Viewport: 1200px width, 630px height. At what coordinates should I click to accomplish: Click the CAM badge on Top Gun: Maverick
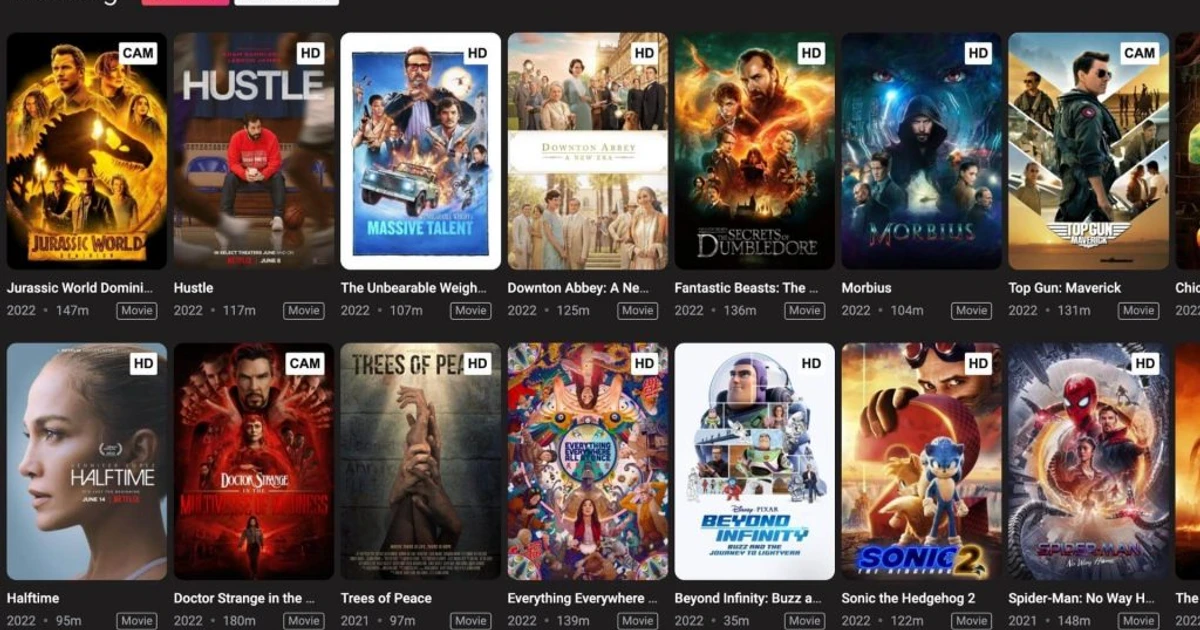(1139, 52)
